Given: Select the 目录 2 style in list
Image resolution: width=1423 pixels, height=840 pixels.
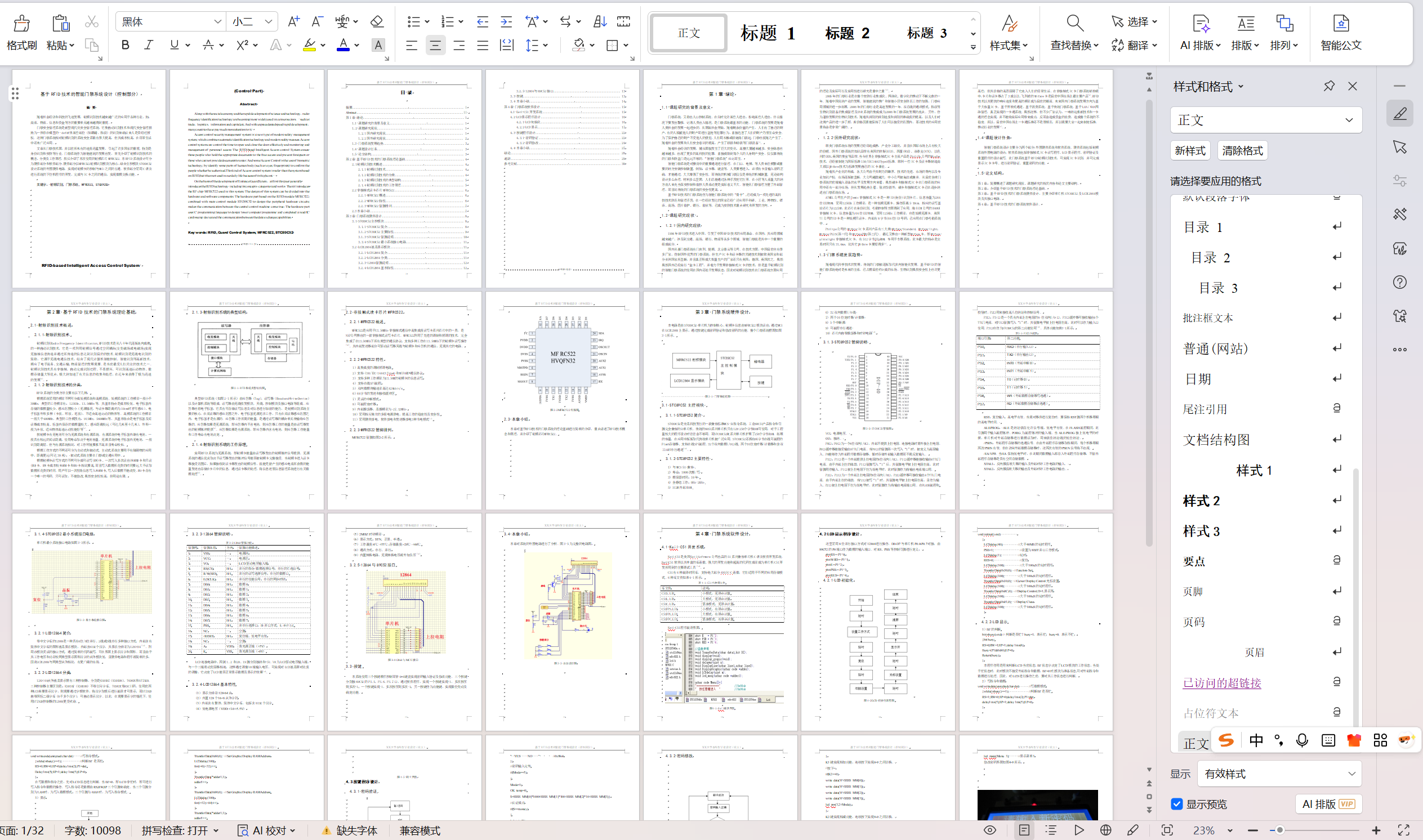Looking at the screenshot, I should click(1210, 257).
